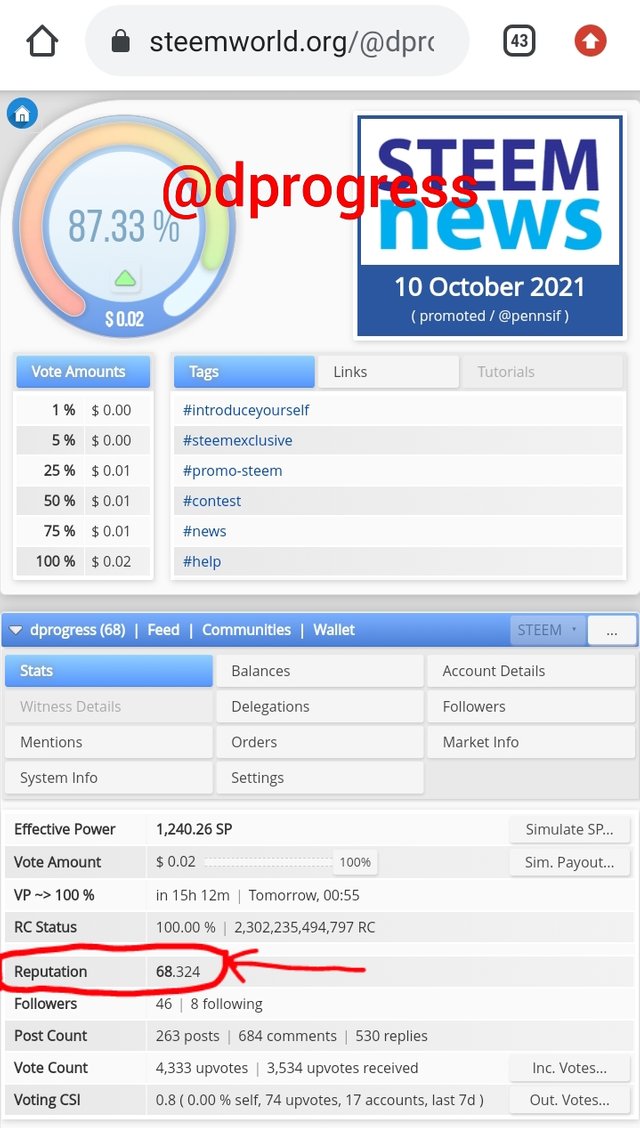Open the Feed link
Screen dimensions: 640x1128
coord(163,630)
